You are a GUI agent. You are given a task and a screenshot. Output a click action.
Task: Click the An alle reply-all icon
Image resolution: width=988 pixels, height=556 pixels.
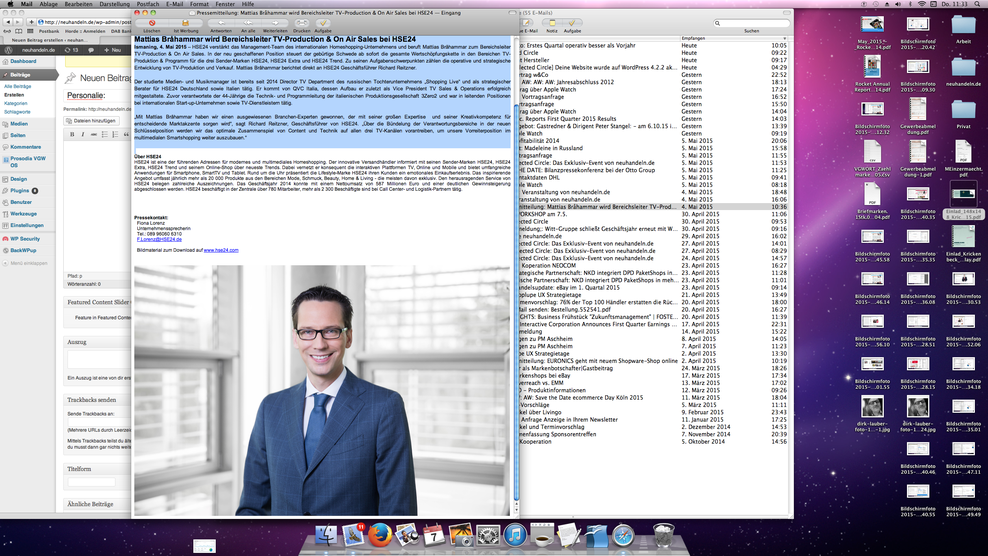(x=248, y=23)
